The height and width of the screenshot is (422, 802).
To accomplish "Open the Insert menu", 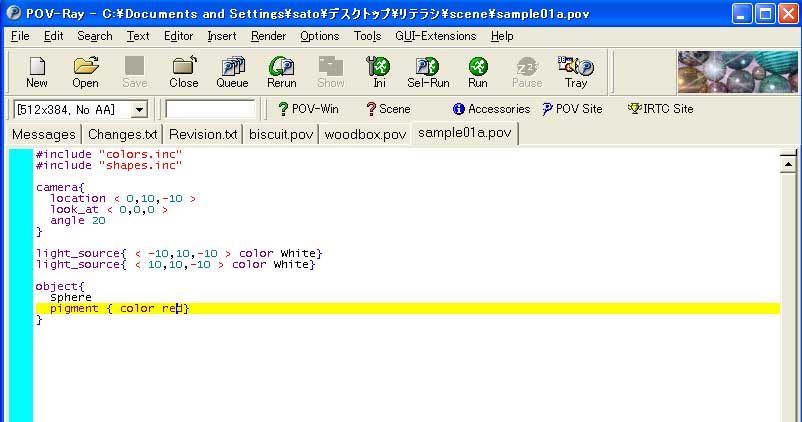I will point(222,36).
